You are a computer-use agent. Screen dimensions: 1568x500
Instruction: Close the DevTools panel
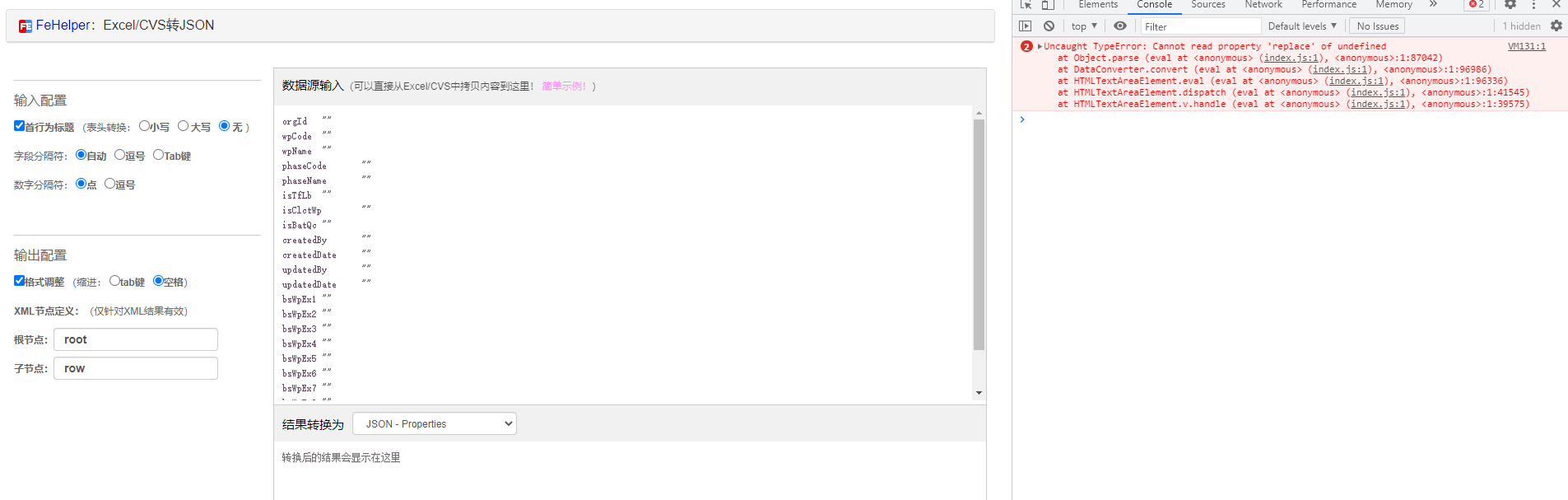pos(1556,5)
